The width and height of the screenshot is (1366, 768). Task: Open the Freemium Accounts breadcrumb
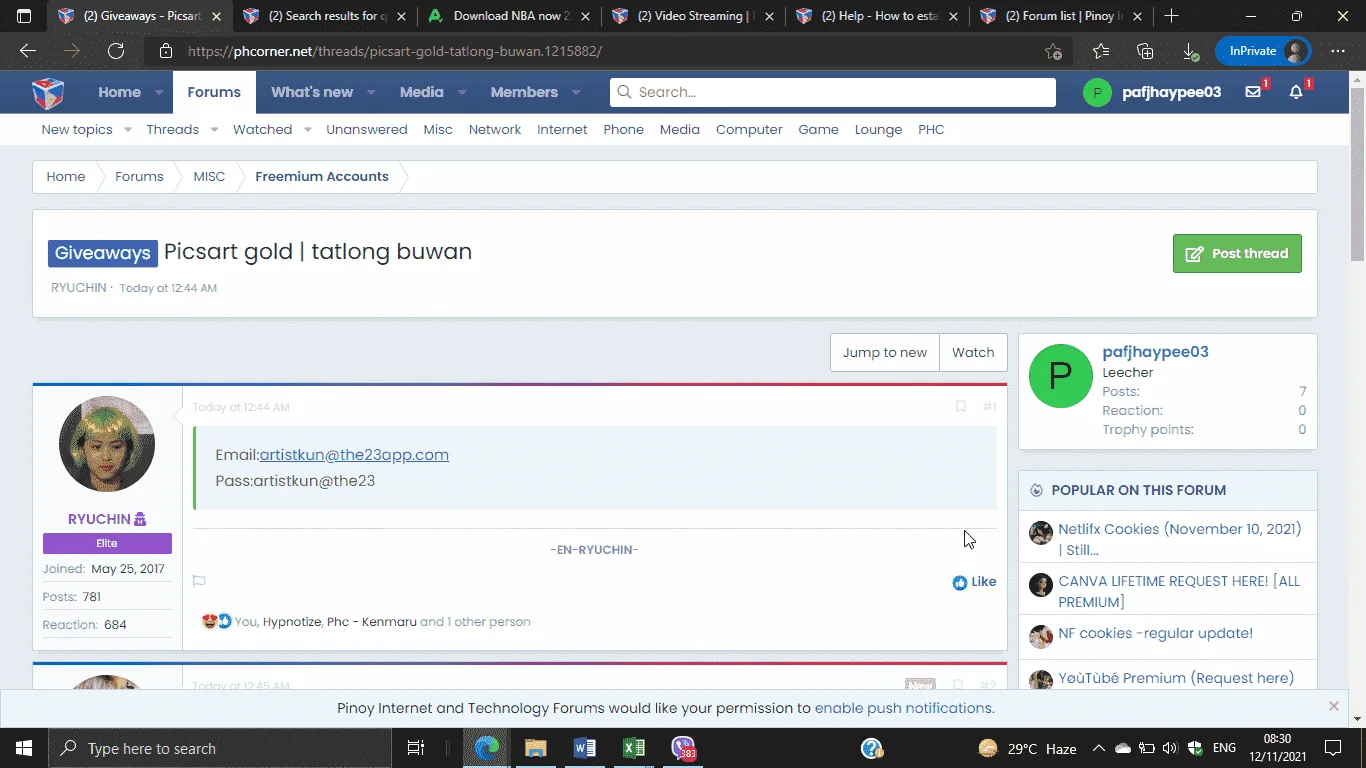pos(322,177)
